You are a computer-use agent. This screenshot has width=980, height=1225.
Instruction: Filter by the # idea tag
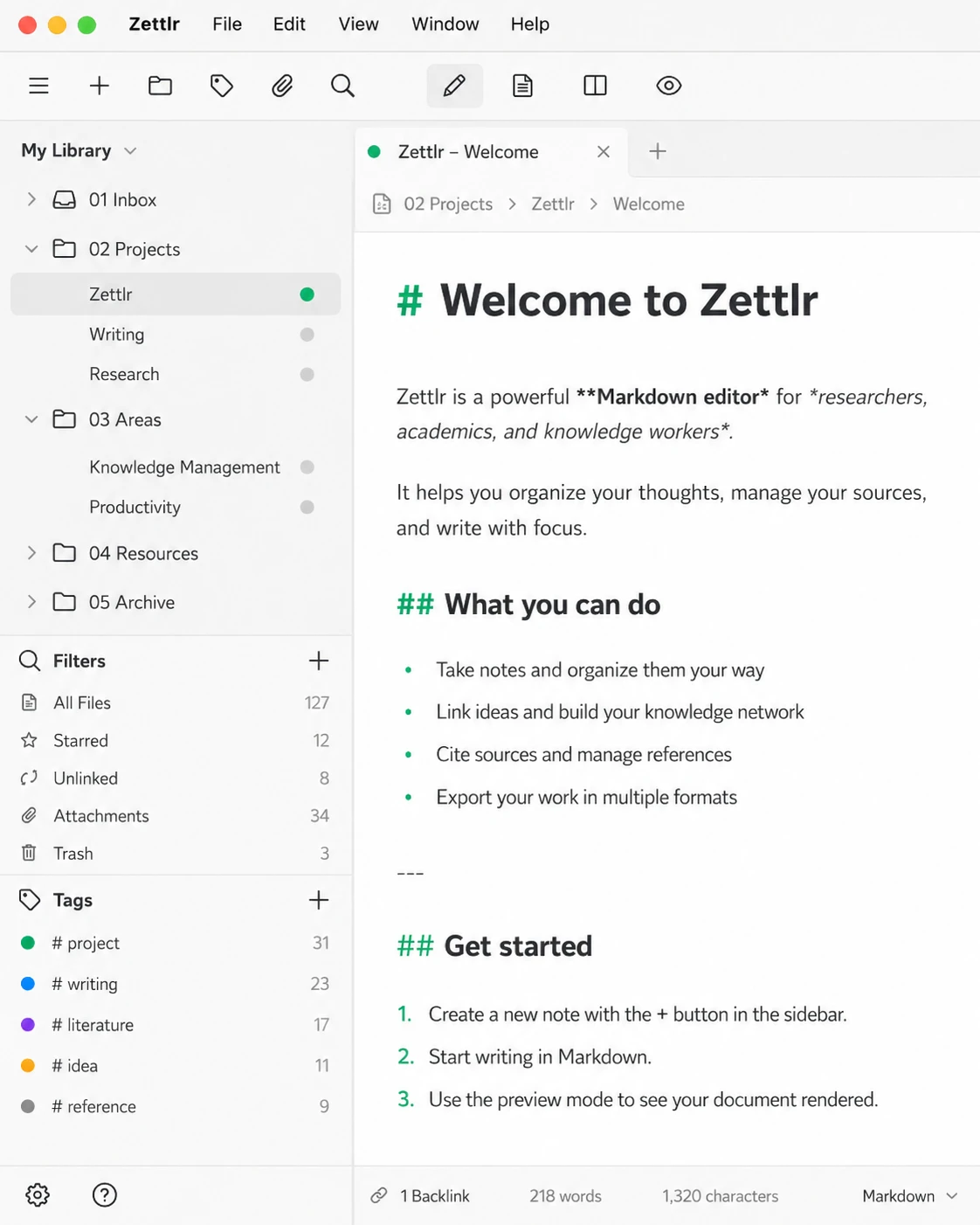coord(176,1065)
